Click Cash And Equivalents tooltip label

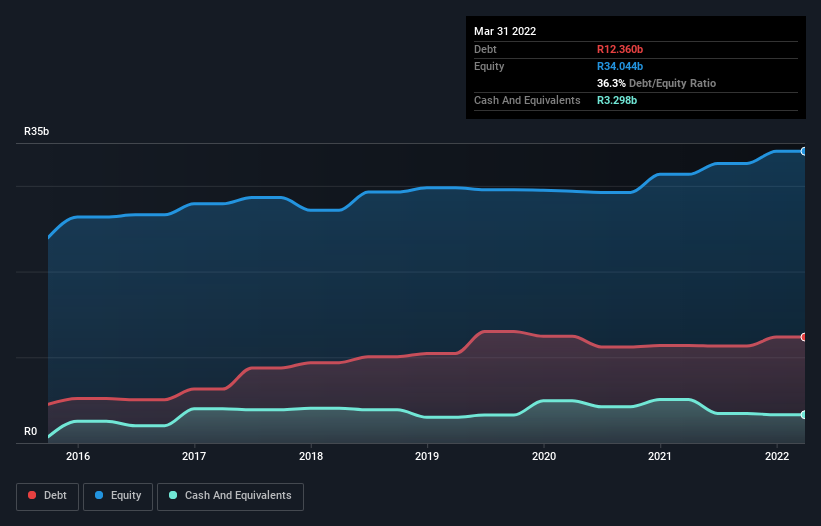point(527,100)
